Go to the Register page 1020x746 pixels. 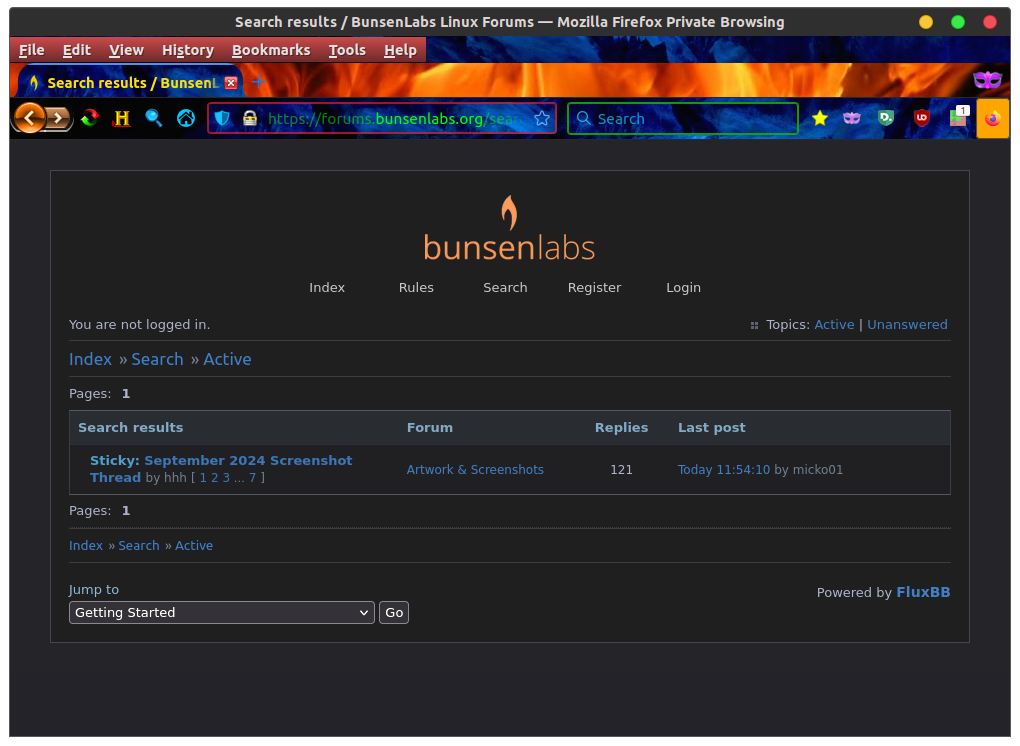(x=595, y=287)
